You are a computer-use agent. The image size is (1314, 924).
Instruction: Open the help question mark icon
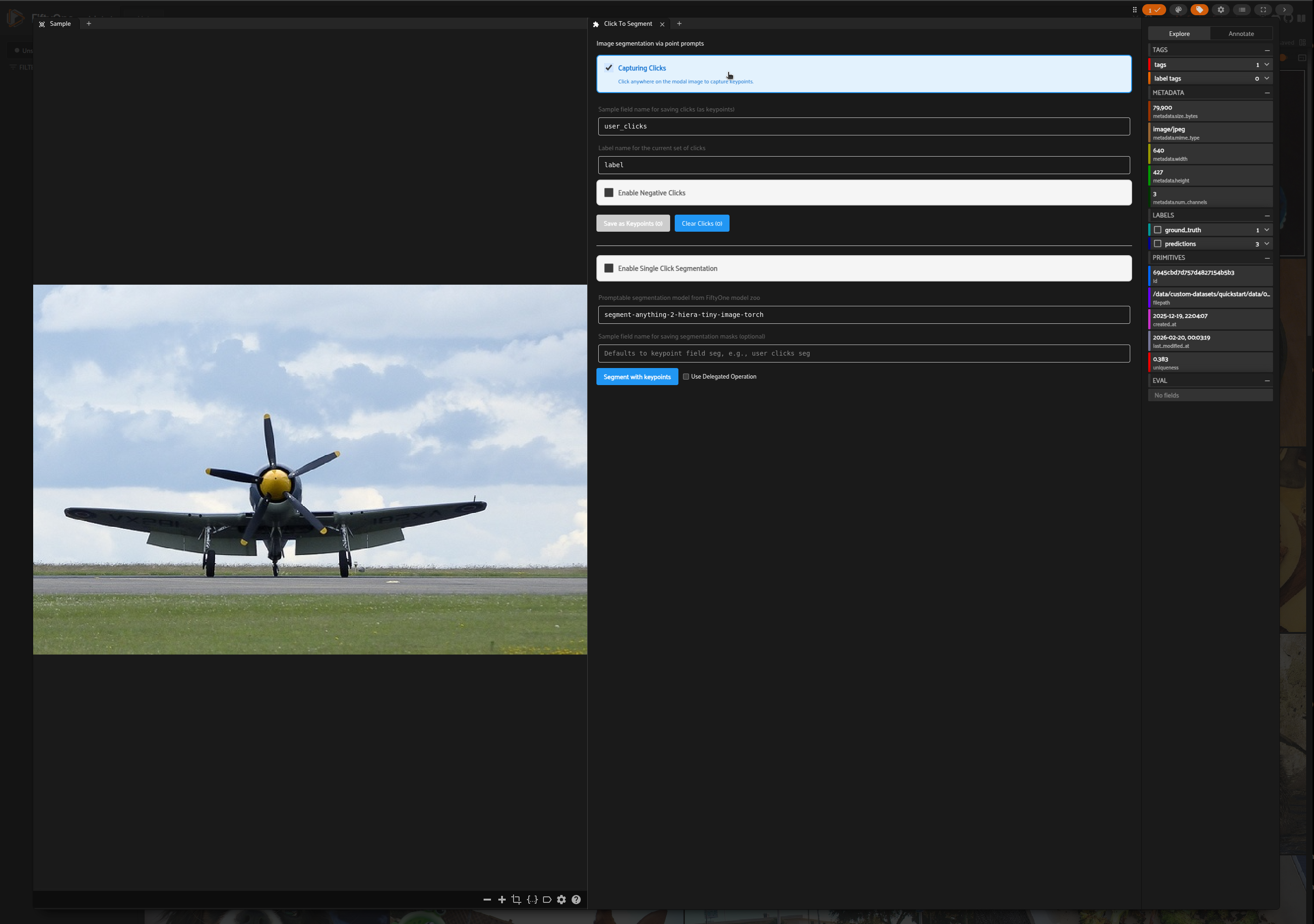point(576,900)
